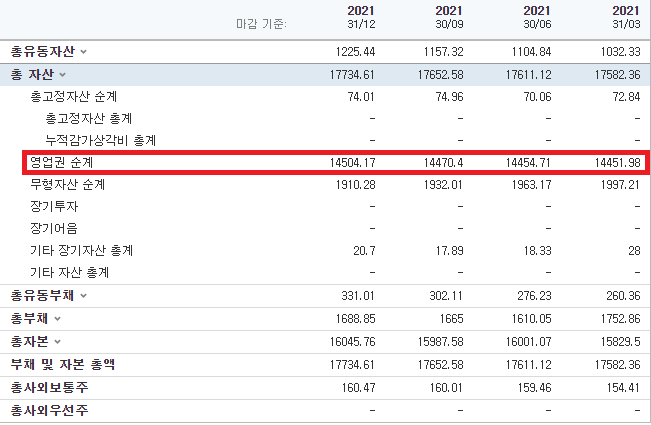
Task: Click the 무형자산 순계 label
Action: tap(67, 184)
